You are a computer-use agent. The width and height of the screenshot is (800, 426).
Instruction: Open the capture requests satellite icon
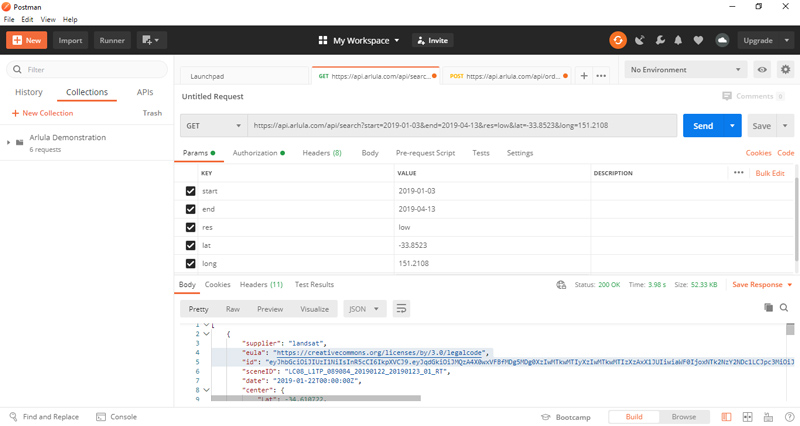(639, 40)
